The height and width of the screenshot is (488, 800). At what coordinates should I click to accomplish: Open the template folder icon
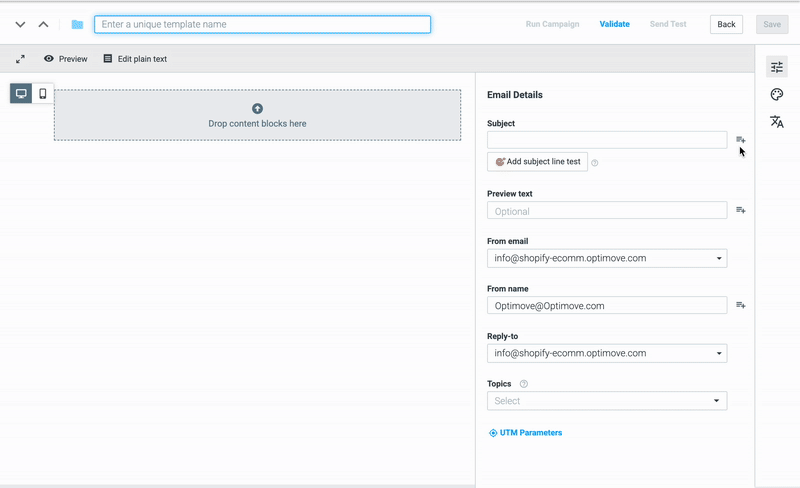[78, 25]
